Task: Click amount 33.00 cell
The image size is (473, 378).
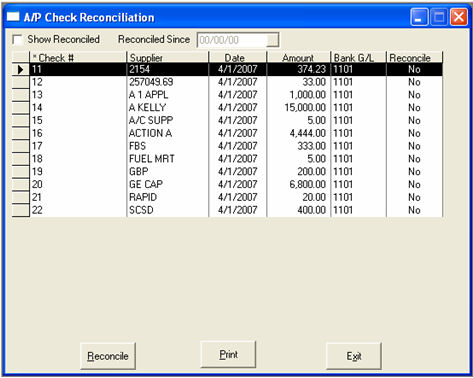Action: pos(299,82)
